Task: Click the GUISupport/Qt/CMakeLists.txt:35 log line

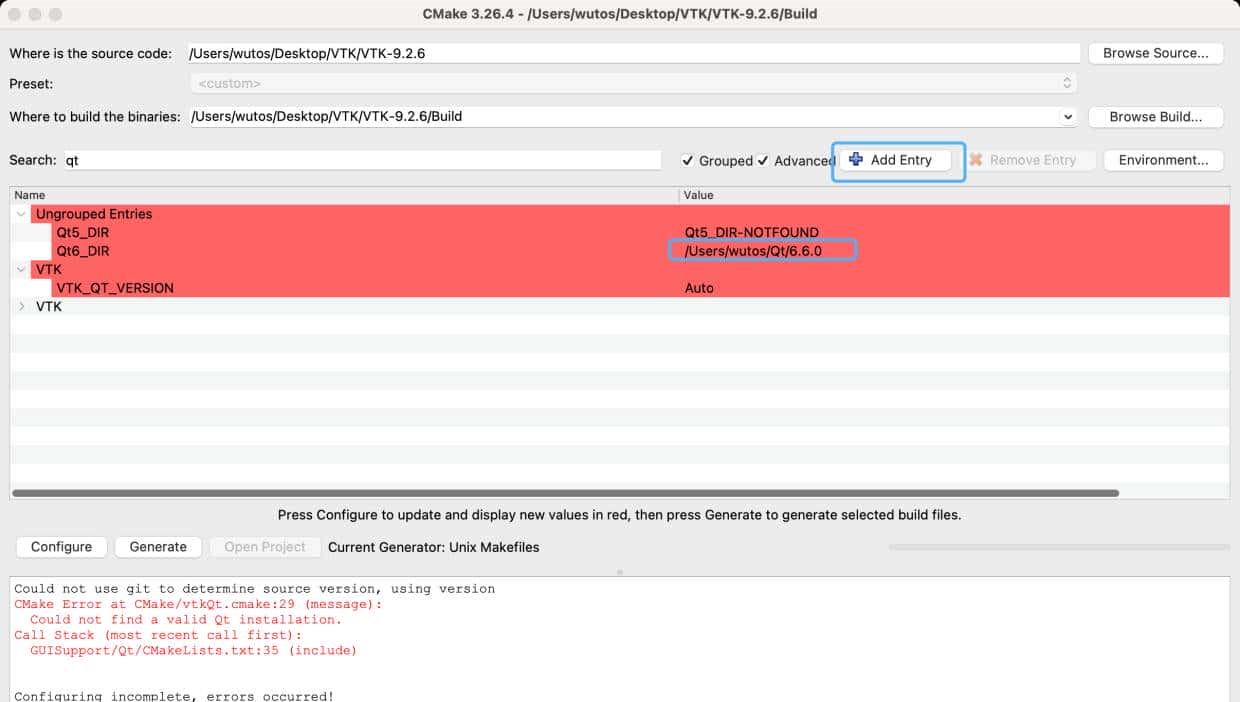Action: point(193,650)
